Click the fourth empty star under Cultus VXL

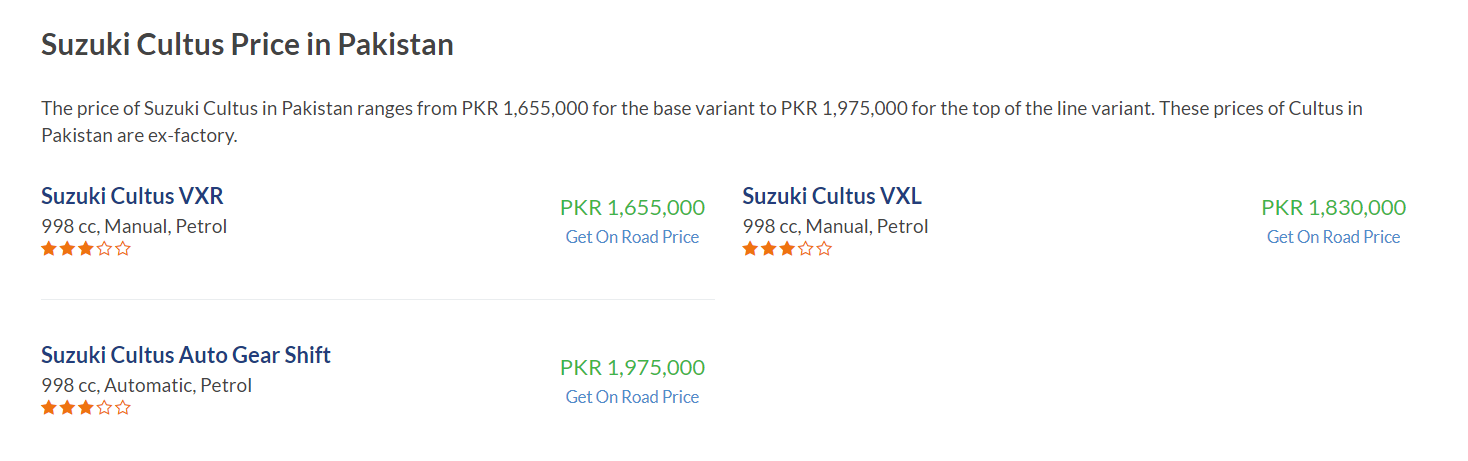click(x=806, y=249)
